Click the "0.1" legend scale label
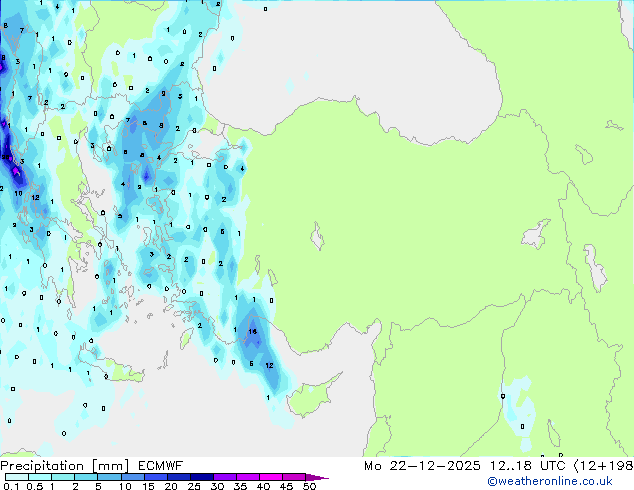The width and height of the screenshot is (634, 490). tap(11, 486)
